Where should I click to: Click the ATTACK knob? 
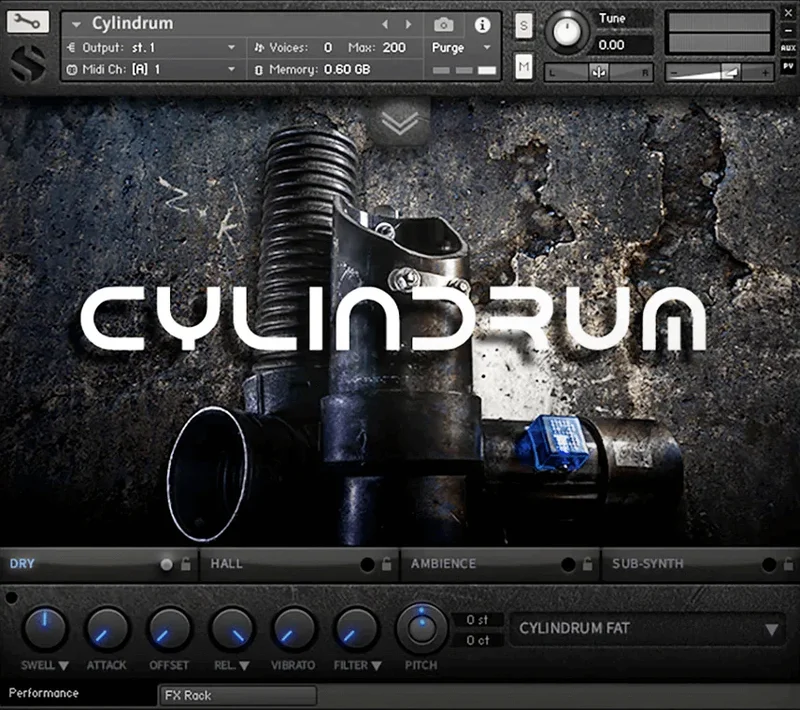[x=107, y=629]
